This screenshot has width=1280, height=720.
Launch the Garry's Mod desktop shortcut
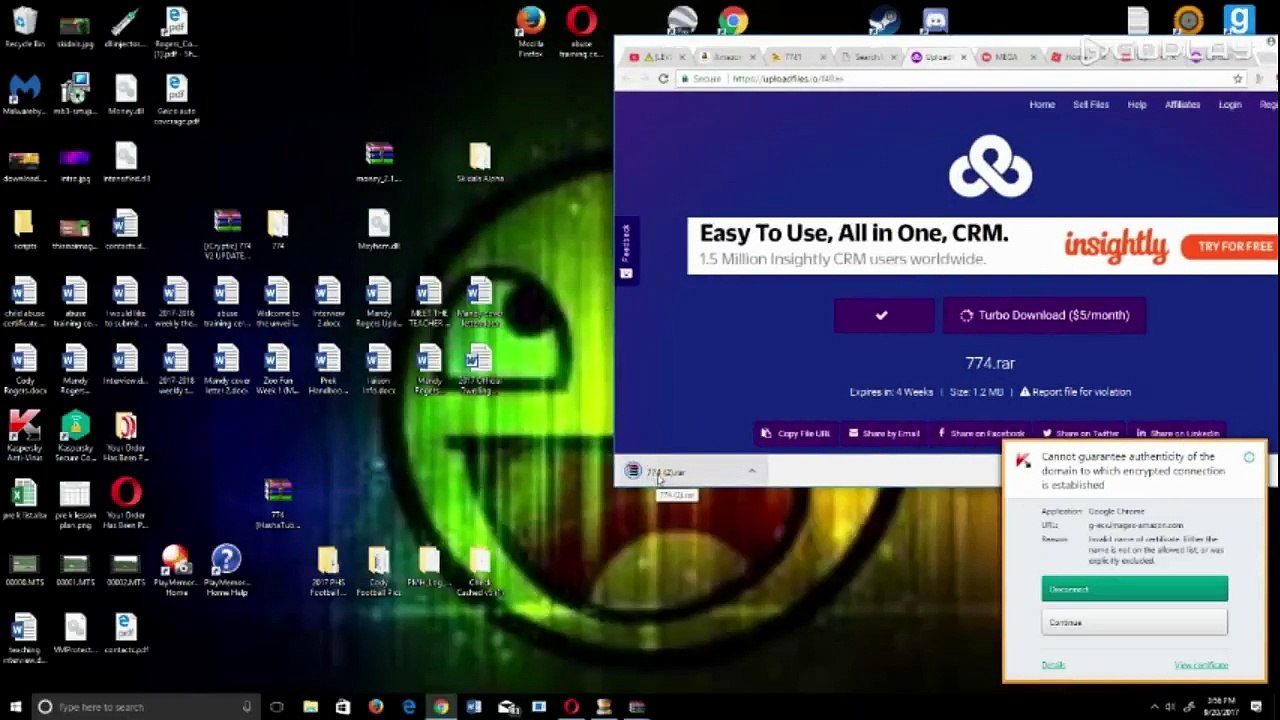[1239, 20]
